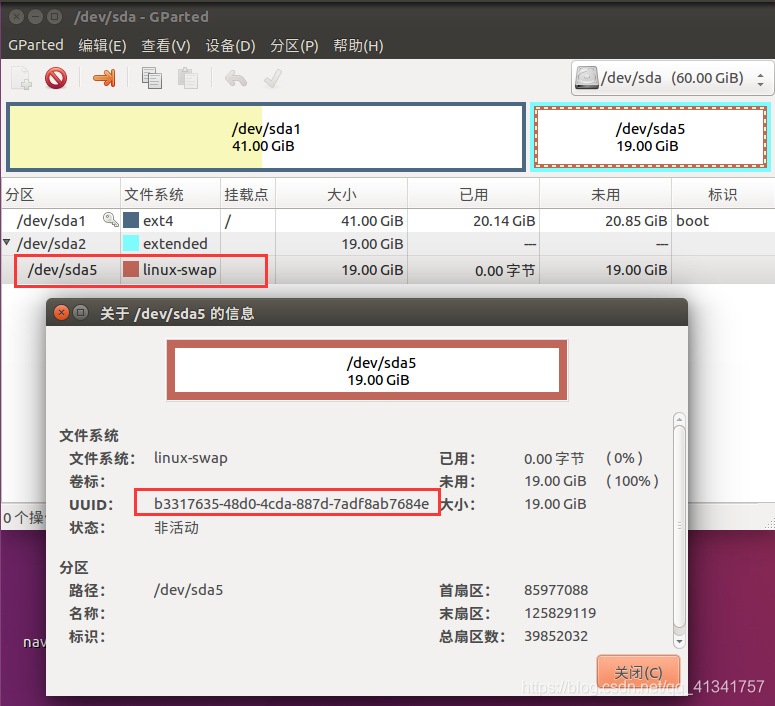This screenshot has height=706, width=775.
Task: Click the extended cyan color swatch
Action: point(130,243)
